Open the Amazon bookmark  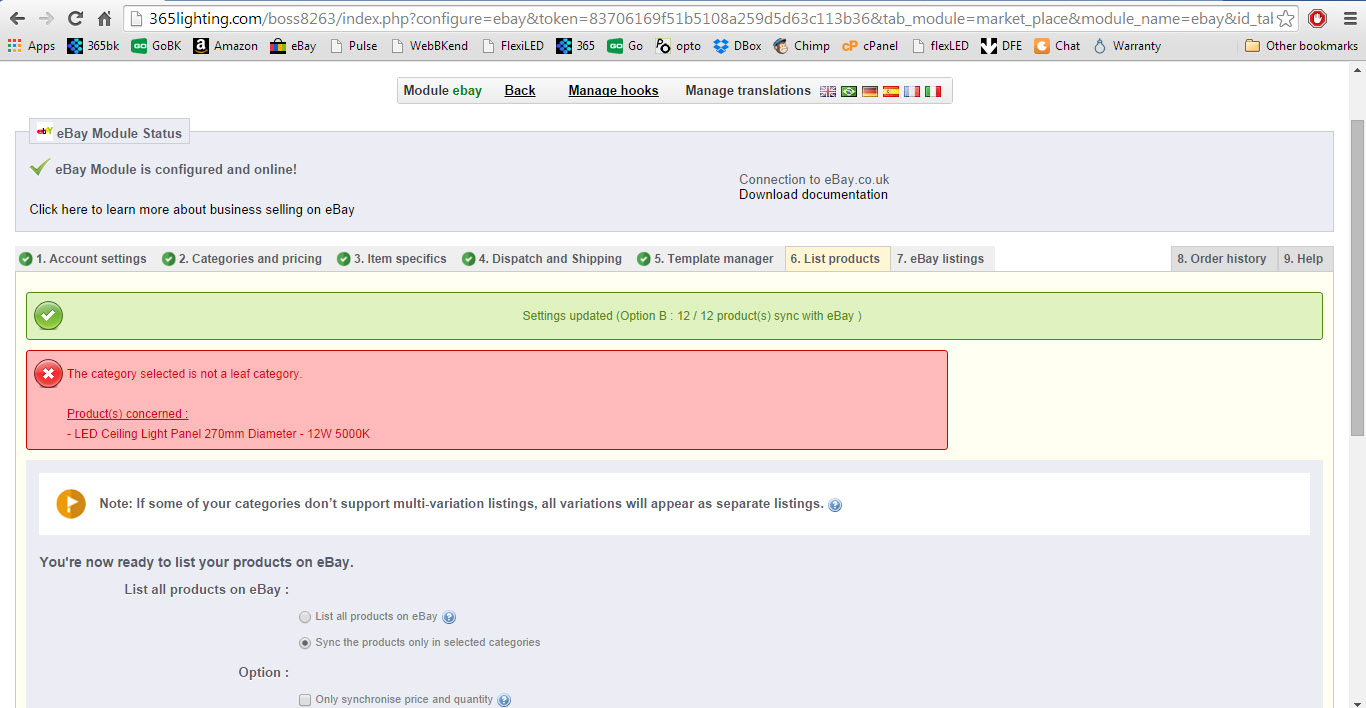point(225,46)
